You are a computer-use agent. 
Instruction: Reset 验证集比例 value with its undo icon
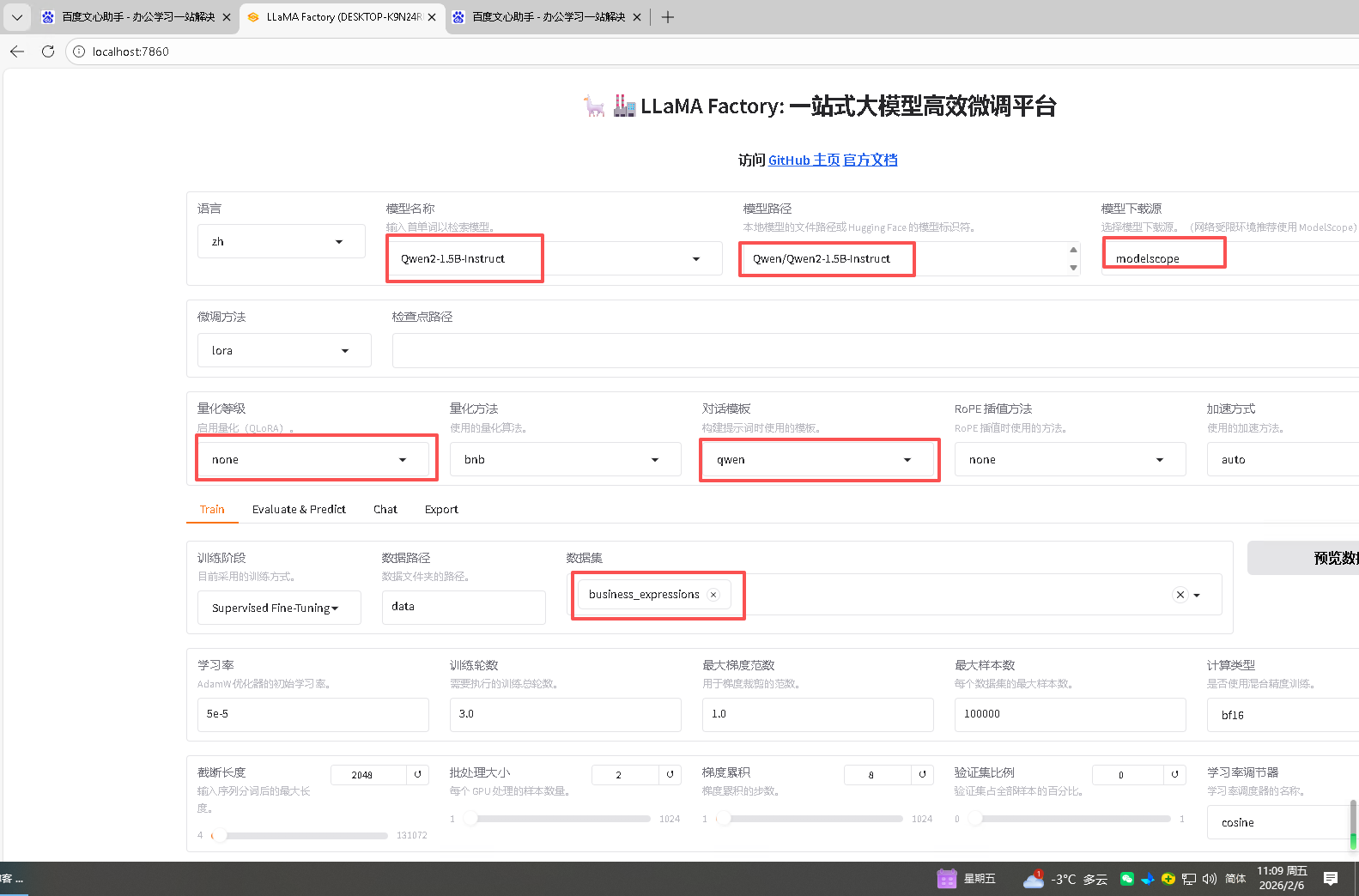[x=1175, y=774]
